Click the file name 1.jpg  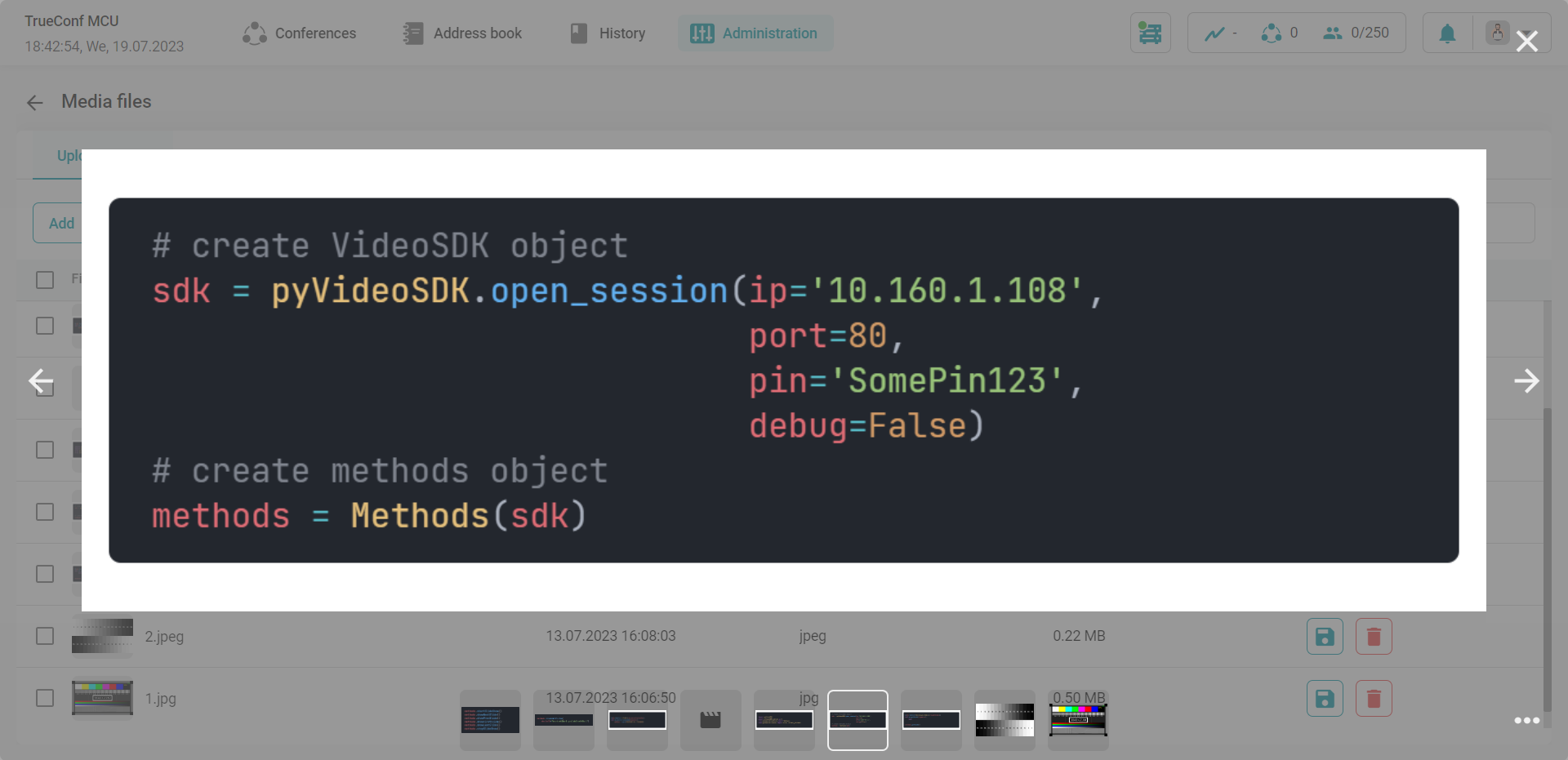coord(161,699)
